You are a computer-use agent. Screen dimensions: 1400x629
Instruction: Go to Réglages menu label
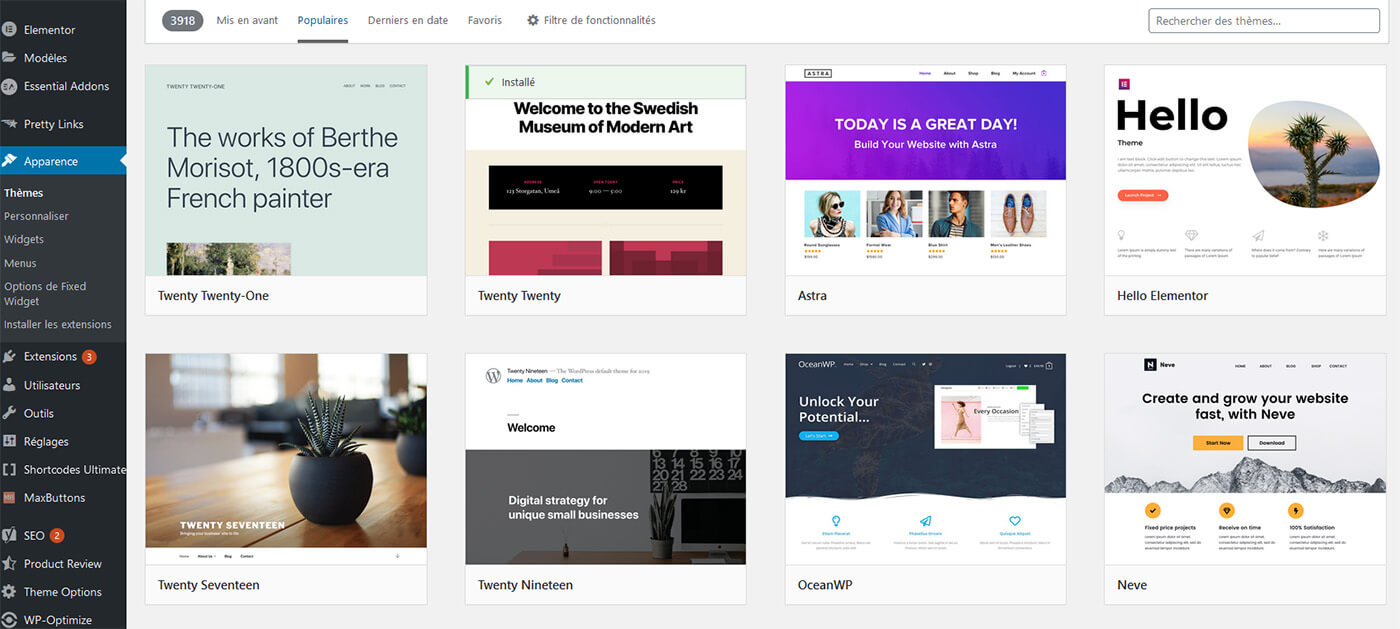pyautogui.click(x=46, y=441)
